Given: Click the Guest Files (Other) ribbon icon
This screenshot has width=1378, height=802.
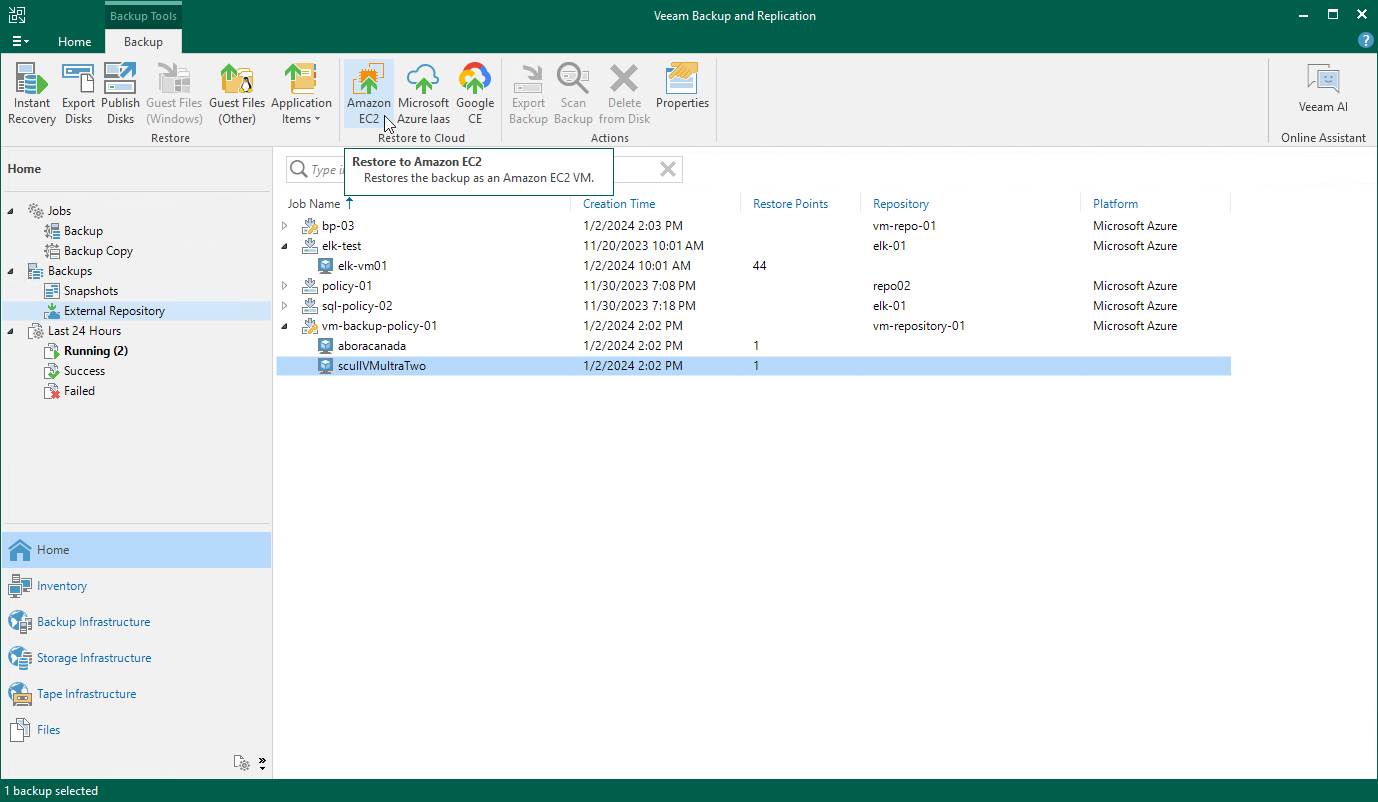Looking at the screenshot, I should pos(237,94).
